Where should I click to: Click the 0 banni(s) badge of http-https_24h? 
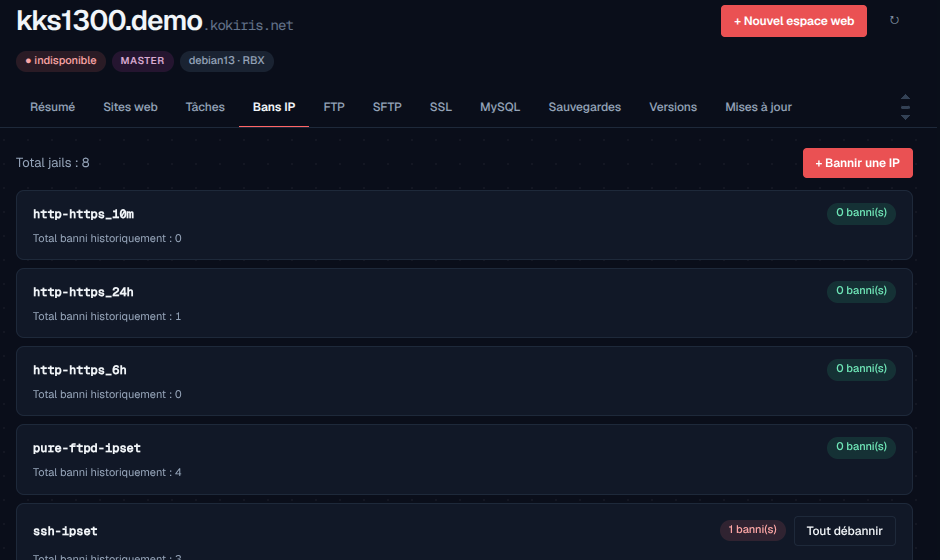pyautogui.click(x=861, y=291)
